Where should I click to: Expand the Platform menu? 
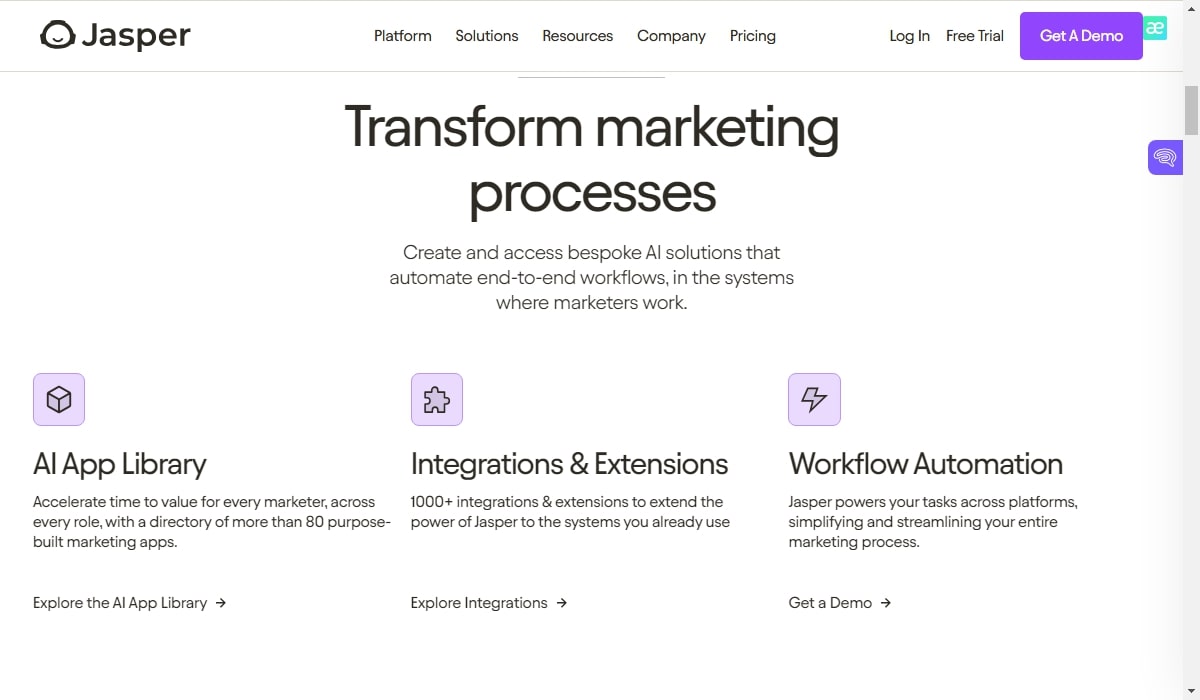click(403, 36)
